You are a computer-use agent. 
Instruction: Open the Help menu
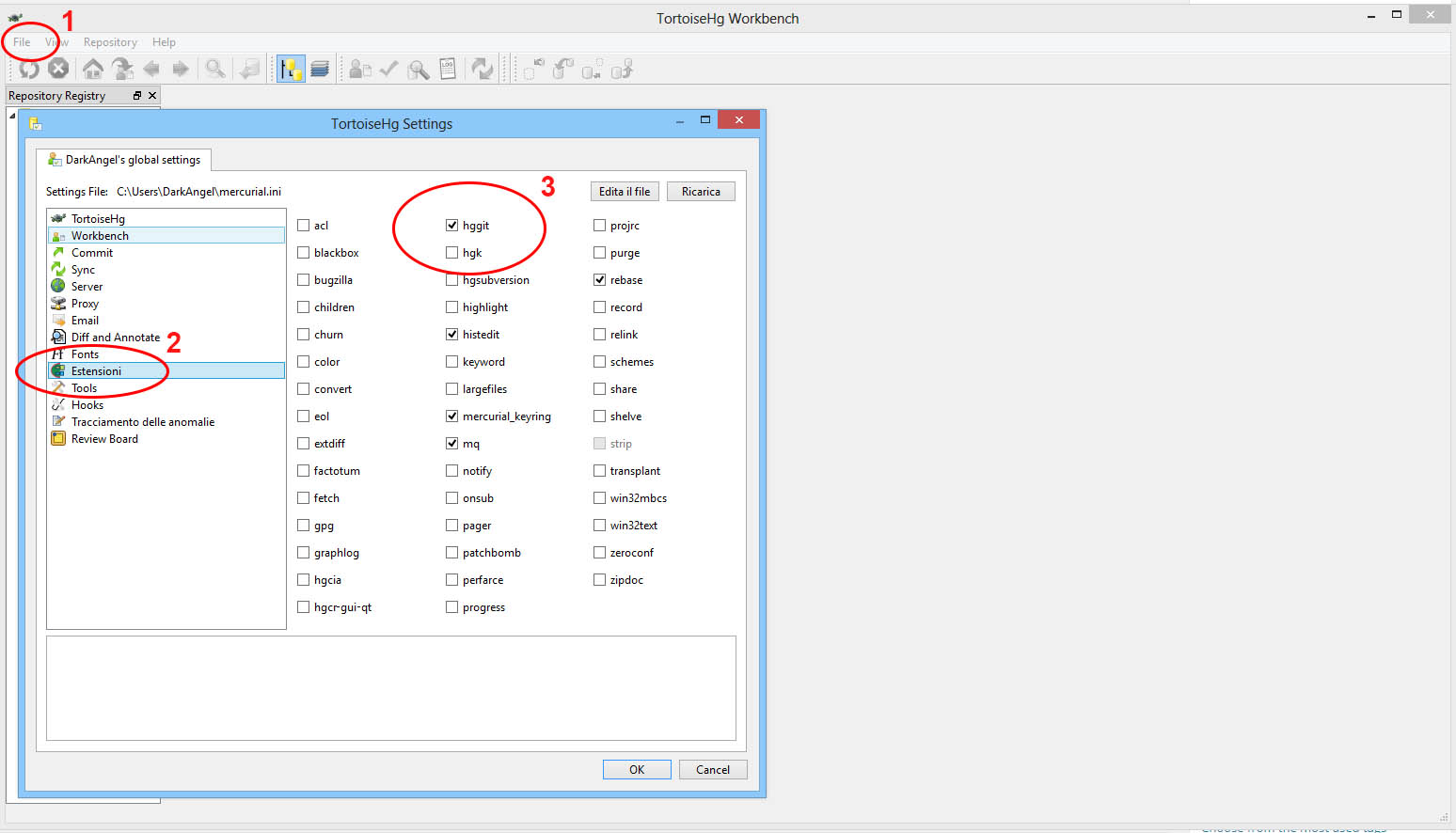[164, 42]
